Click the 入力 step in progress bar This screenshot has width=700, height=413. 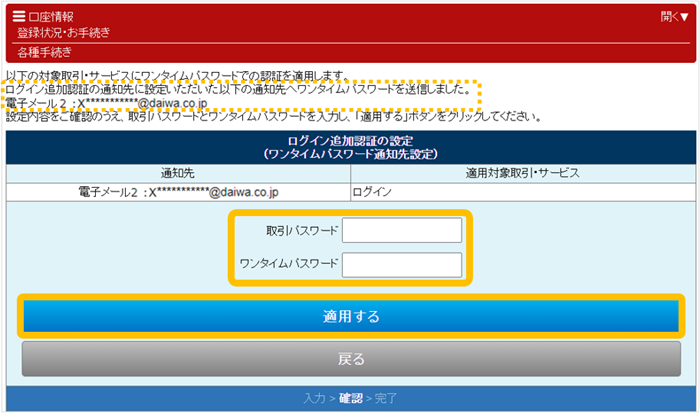pyautogui.click(x=314, y=398)
